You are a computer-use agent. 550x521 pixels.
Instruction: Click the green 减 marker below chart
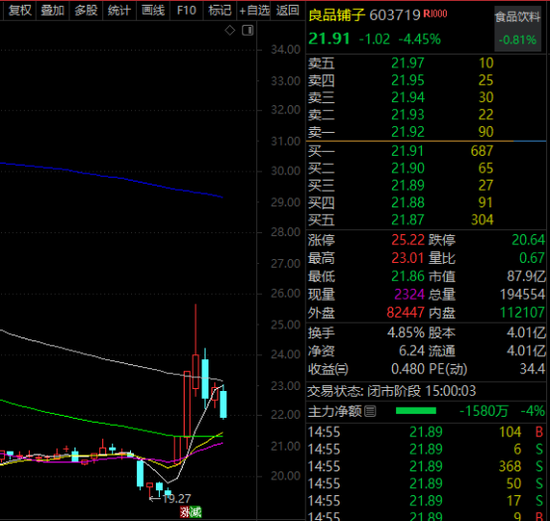click(196, 512)
